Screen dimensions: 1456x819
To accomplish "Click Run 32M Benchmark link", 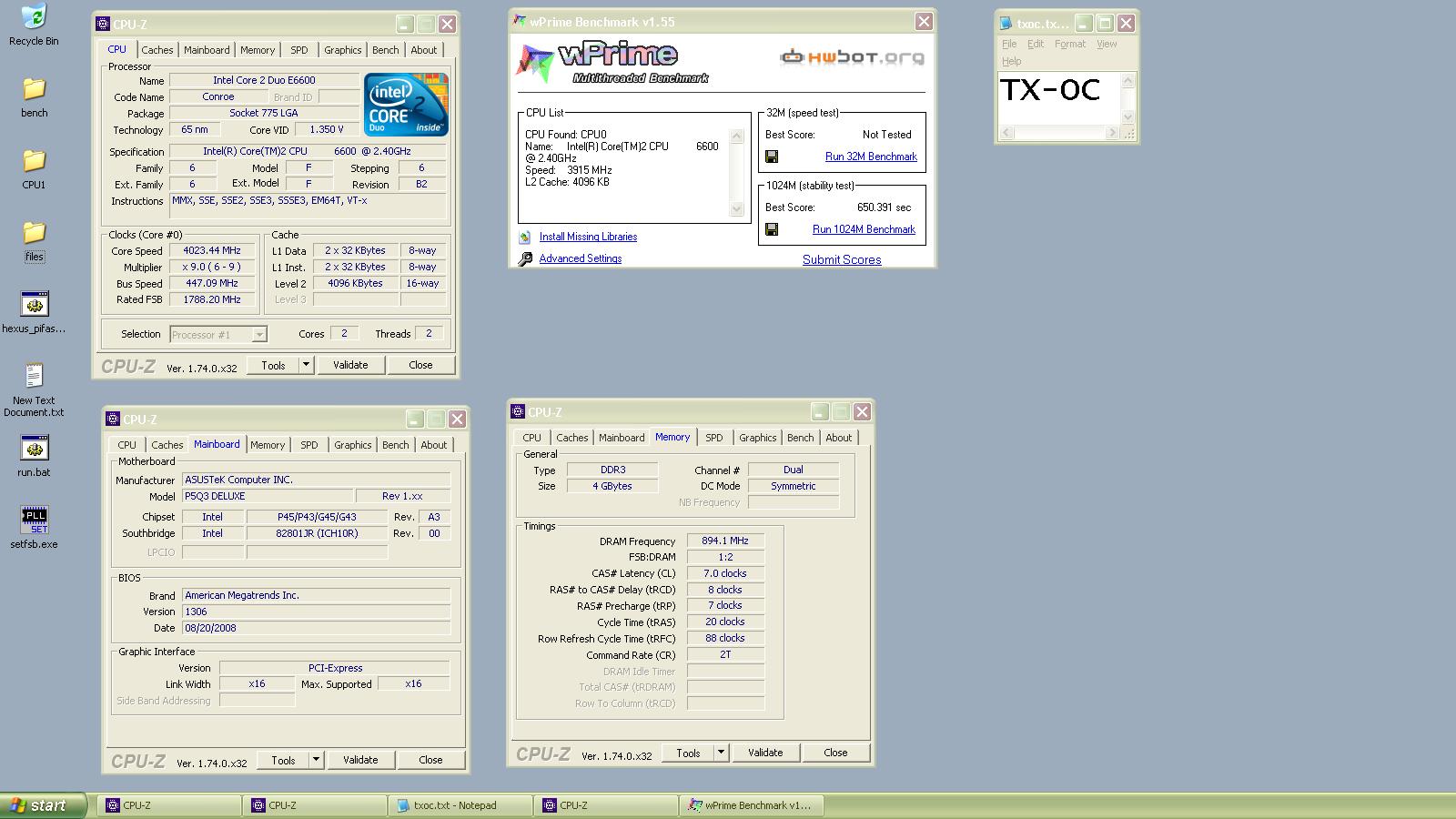I will [x=871, y=157].
